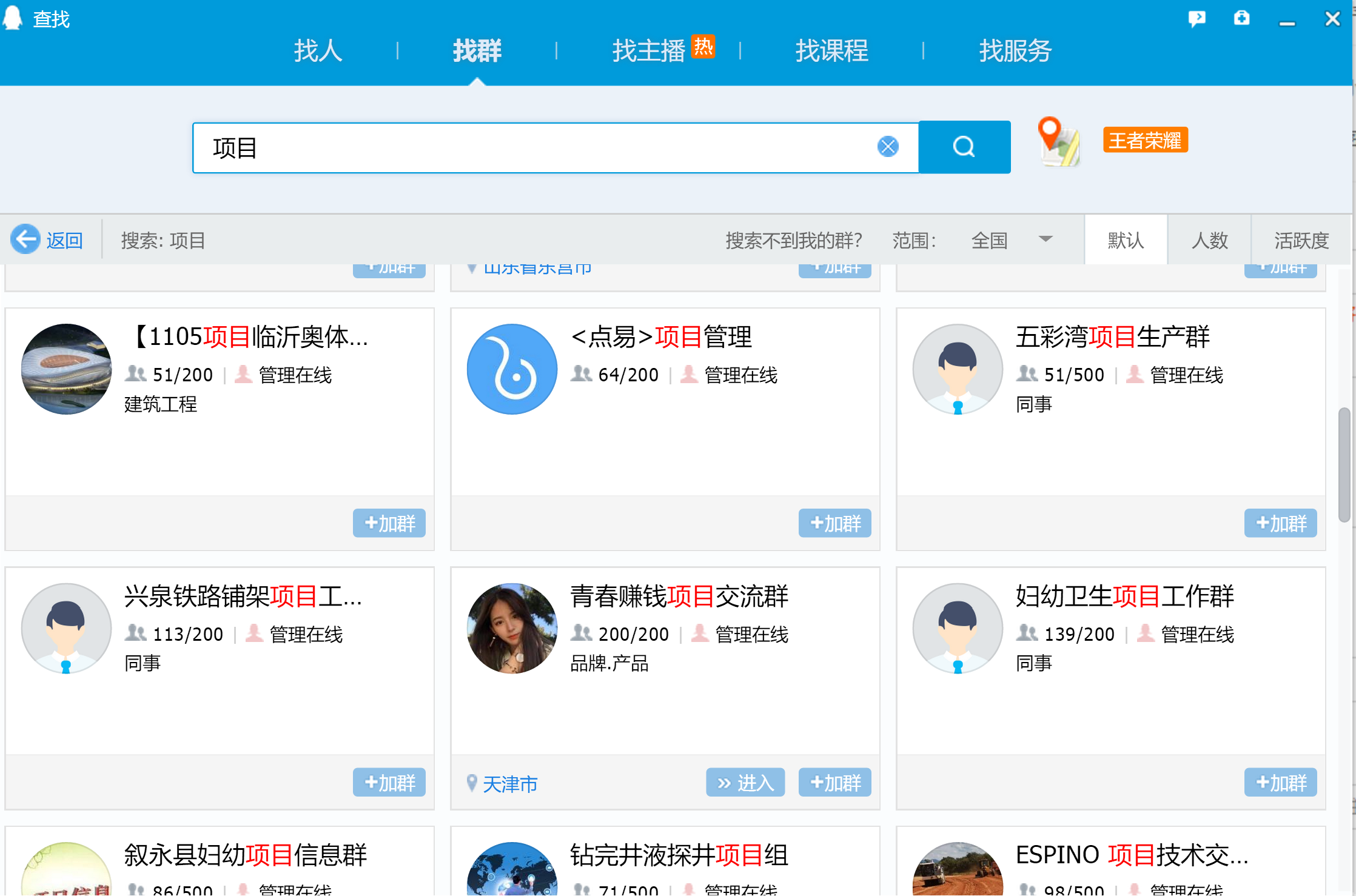This screenshot has width=1356, height=896.
Task: Click 加群 on 五彩湾项目生产群
Action: coord(1280,523)
